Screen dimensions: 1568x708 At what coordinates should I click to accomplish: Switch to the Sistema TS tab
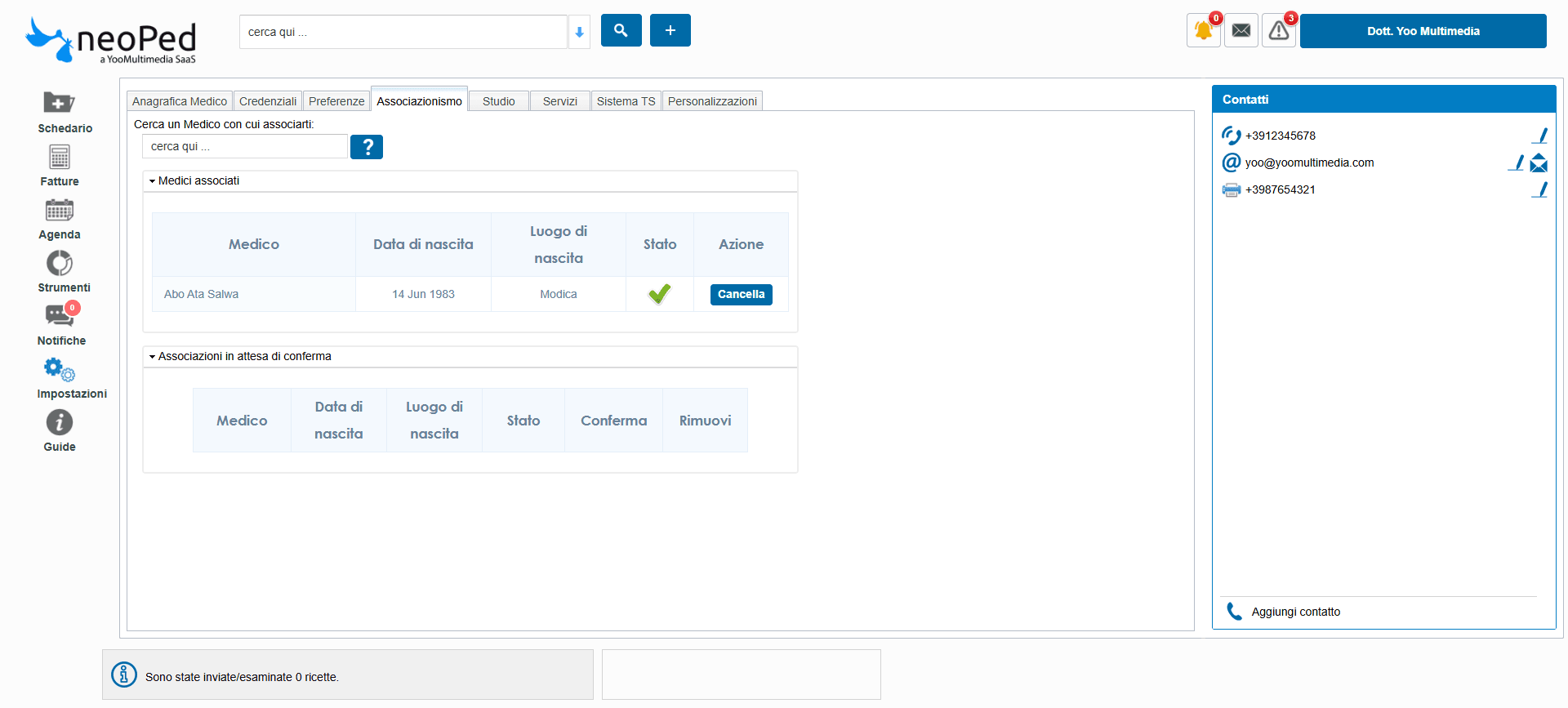click(626, 101)
